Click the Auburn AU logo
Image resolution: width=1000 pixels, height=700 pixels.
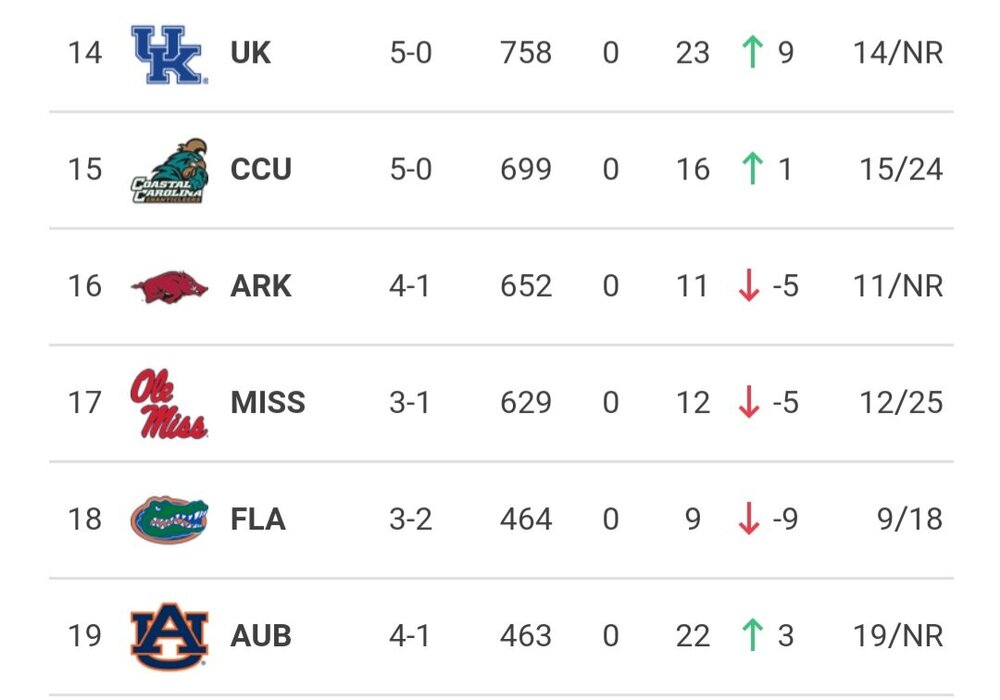click(x=169, y=635)
